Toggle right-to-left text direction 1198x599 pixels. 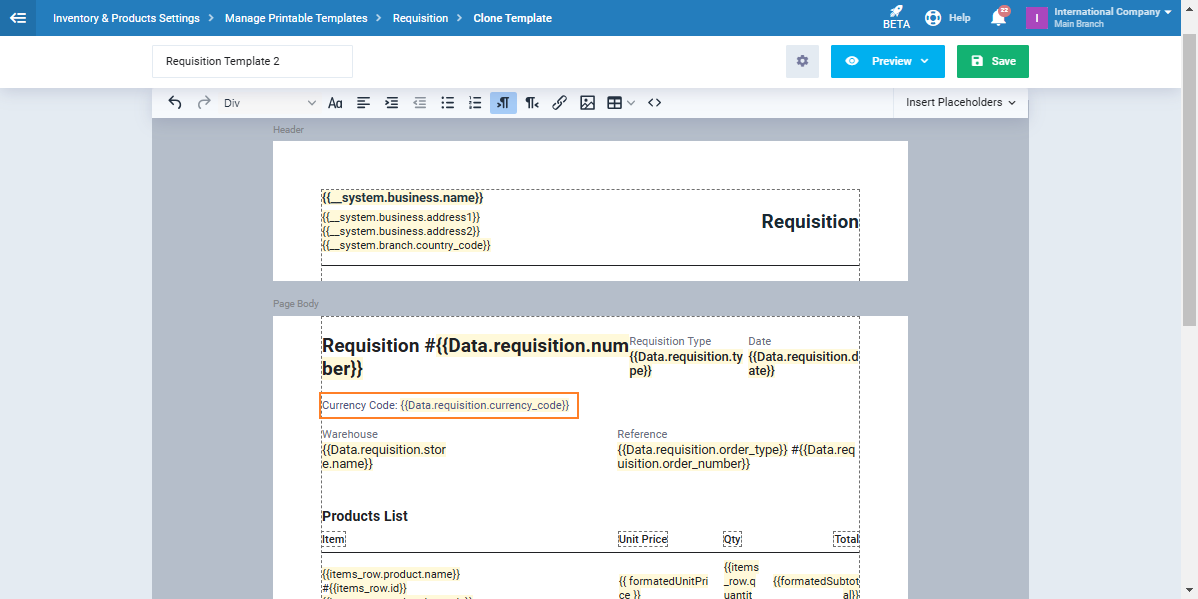532,103
